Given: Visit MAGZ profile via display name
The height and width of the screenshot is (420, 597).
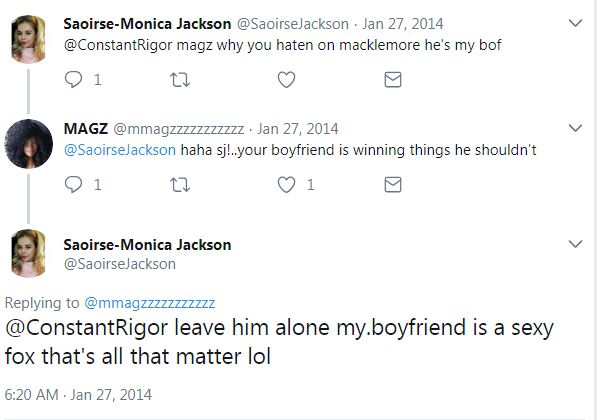Looking at the screenshot, I should tap(86, 129).
